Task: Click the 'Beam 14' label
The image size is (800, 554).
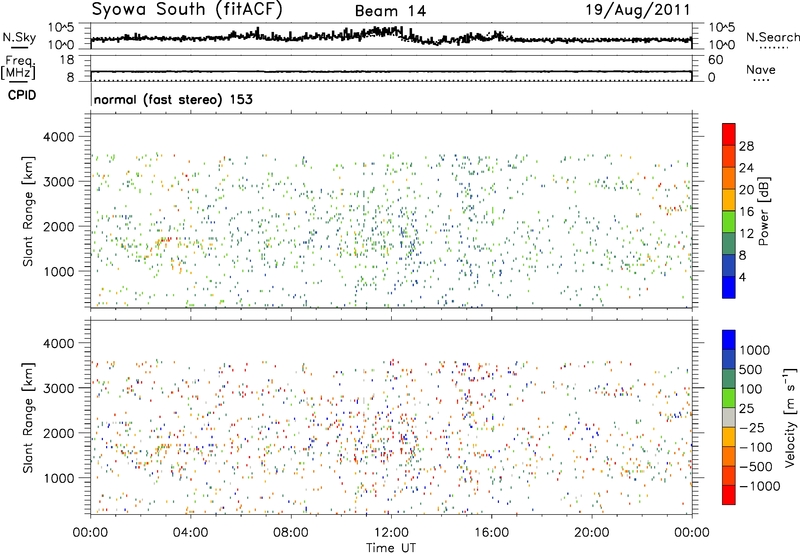Action: click(x=390, y=11)
